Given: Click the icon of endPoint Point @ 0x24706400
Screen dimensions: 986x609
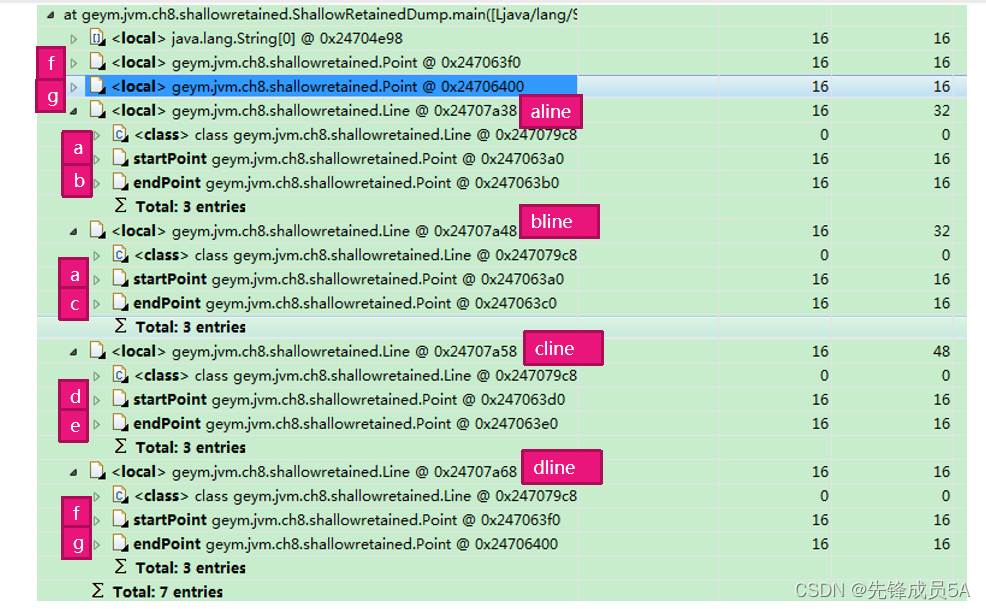Looking at the screenshot, I should click(120, 544).
